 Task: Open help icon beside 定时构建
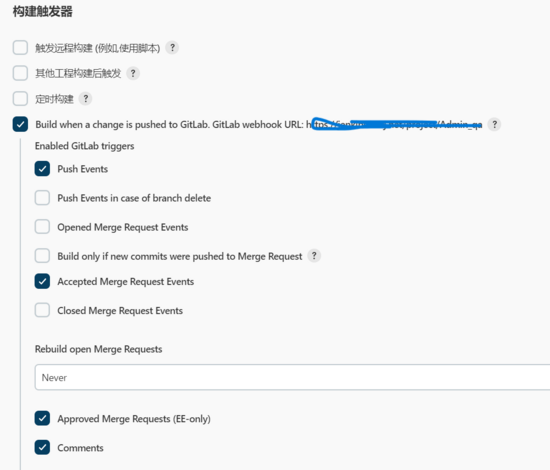coord(85,99)
